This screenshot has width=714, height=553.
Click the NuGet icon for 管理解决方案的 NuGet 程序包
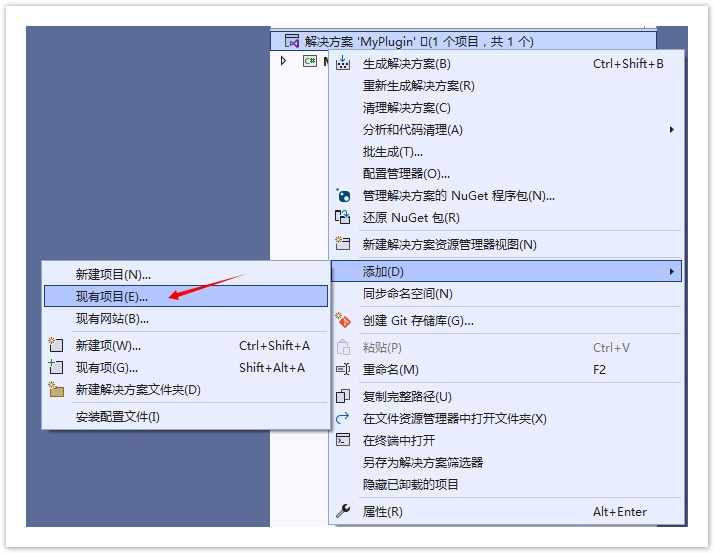coord(343,196)
